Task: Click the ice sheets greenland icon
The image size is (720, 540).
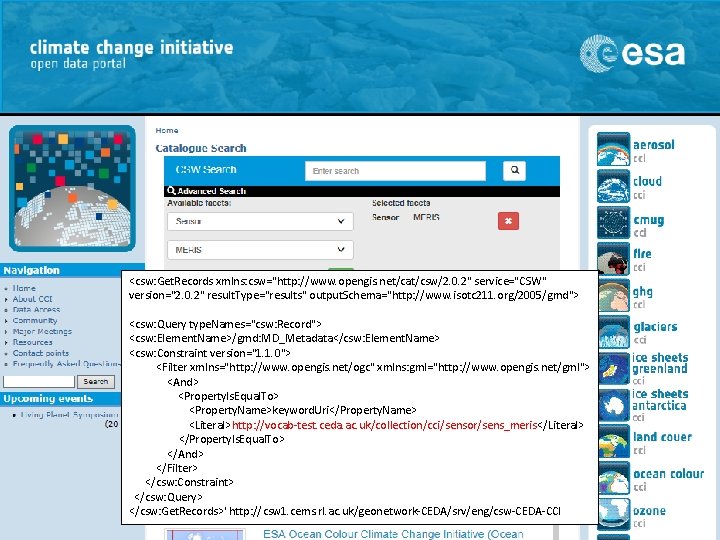Action: coord(613,368)
